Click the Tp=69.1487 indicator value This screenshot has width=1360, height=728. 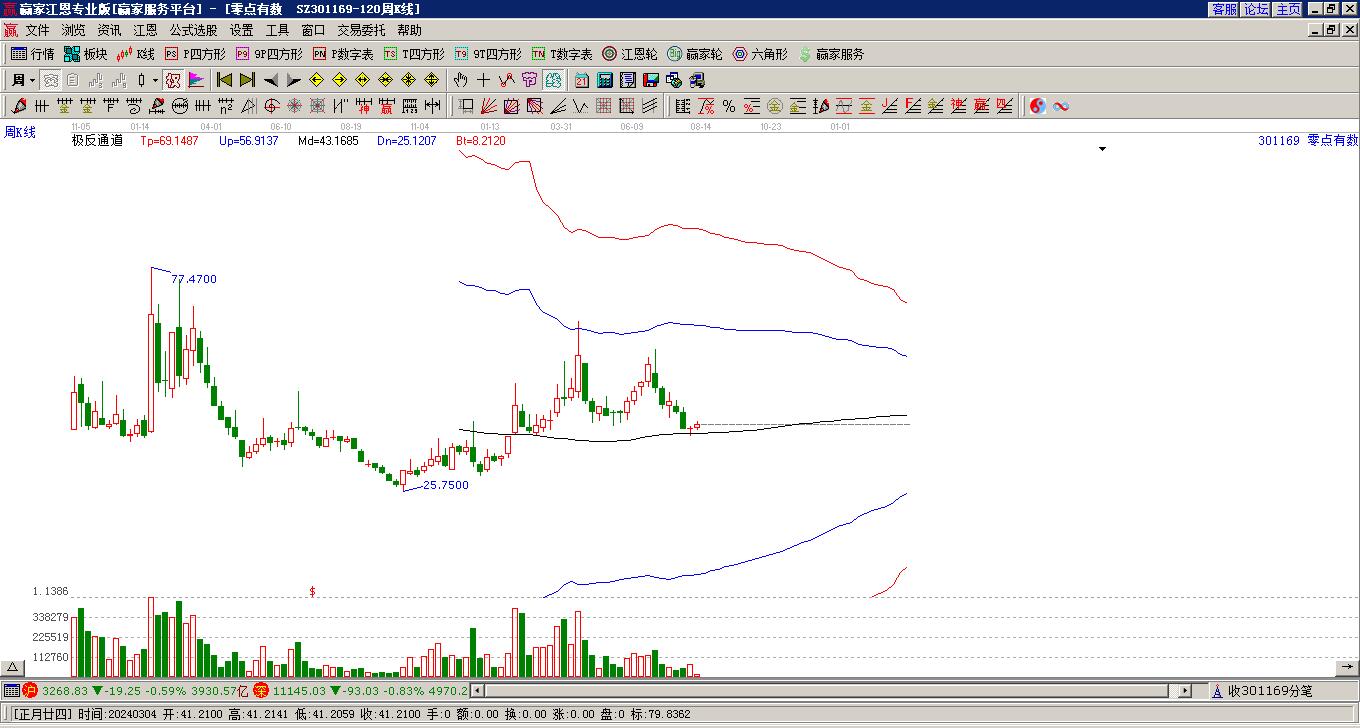pyautogui.click(x=169, y=141)
